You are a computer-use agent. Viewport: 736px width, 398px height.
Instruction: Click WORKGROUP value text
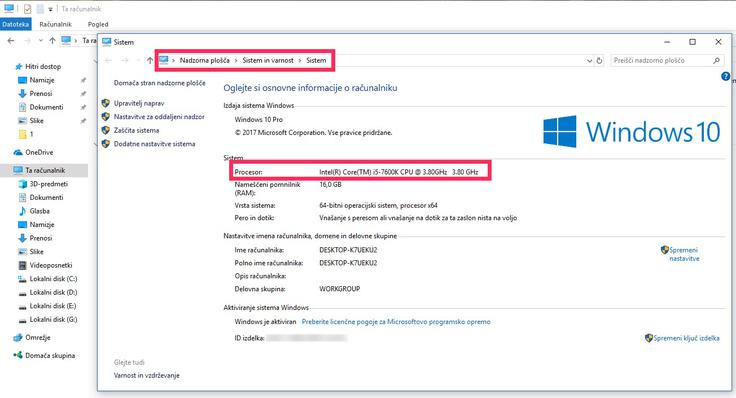(339, 289)
